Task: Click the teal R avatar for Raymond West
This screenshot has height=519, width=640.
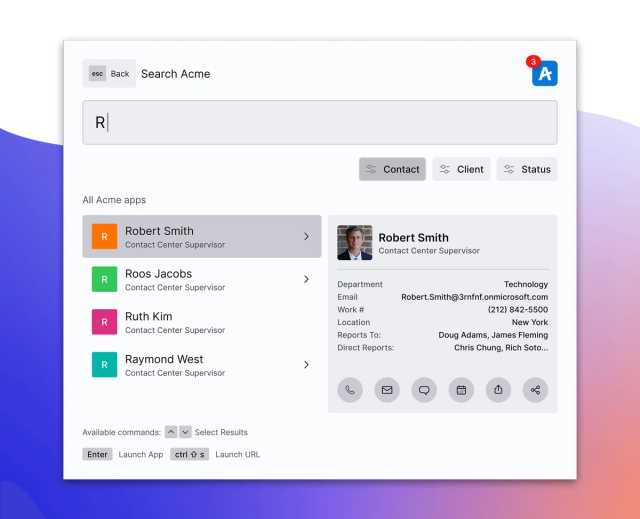Action: point(104,365)
